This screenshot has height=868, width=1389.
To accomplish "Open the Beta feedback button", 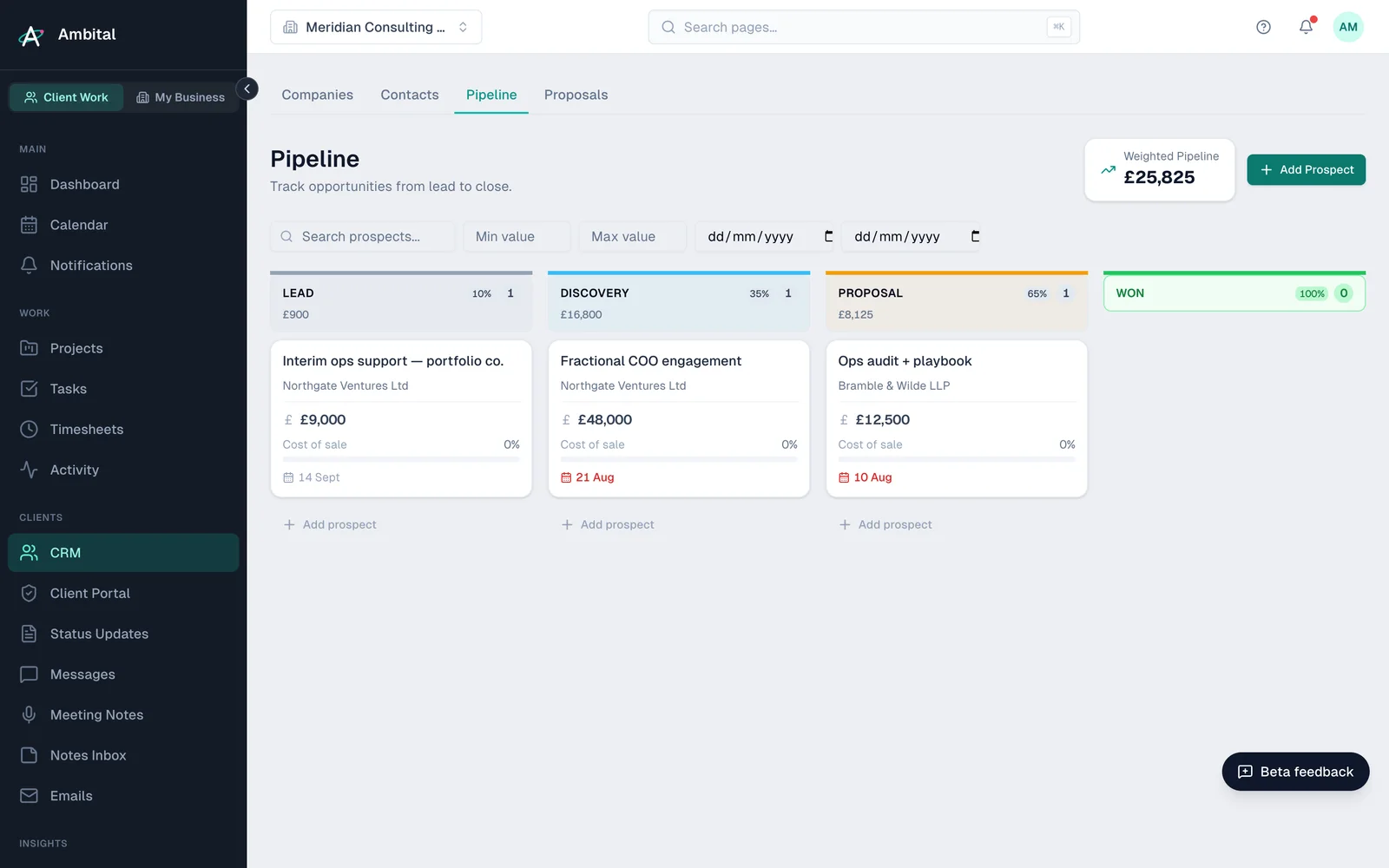I will 1295,772.
